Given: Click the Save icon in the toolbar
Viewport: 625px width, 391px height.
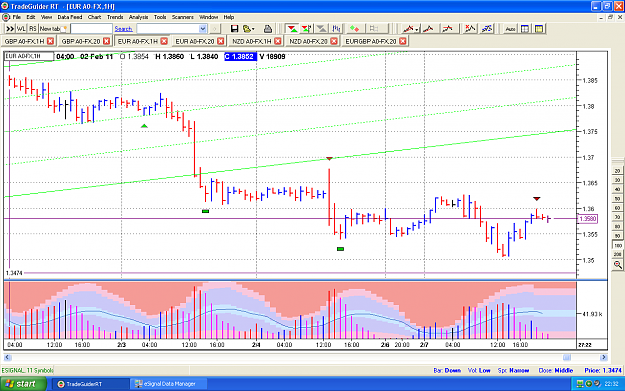Looking at the screenshot, I should 234,29.
